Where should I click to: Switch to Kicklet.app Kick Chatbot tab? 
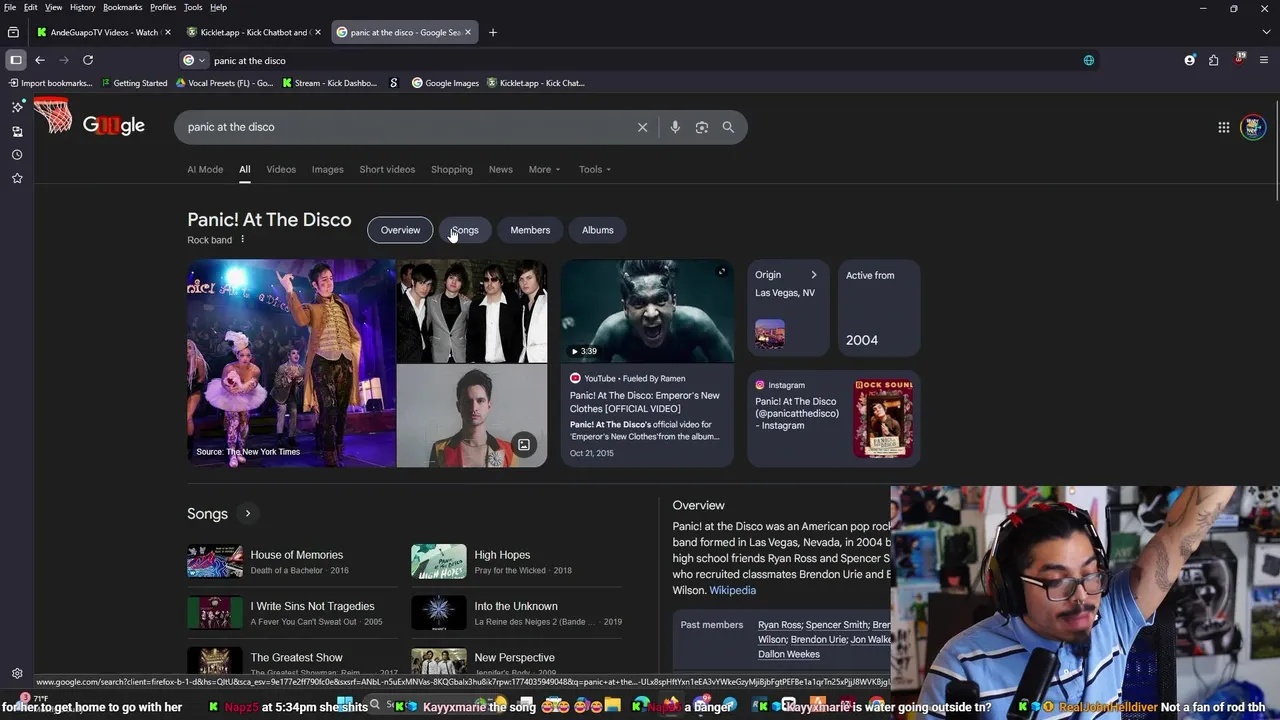[254, 32]
